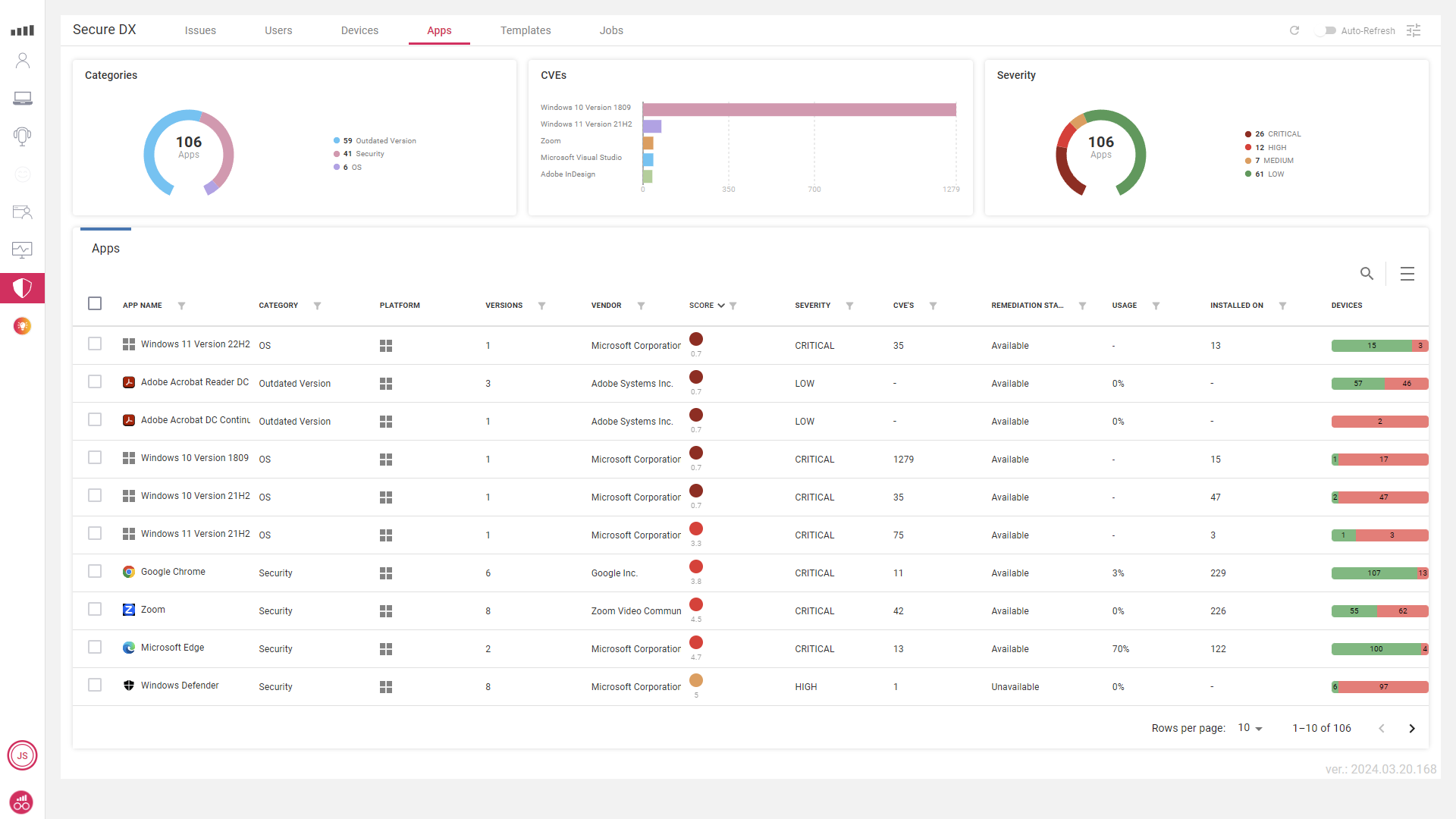Filter by Installed On column funnel

[1282, 306]
